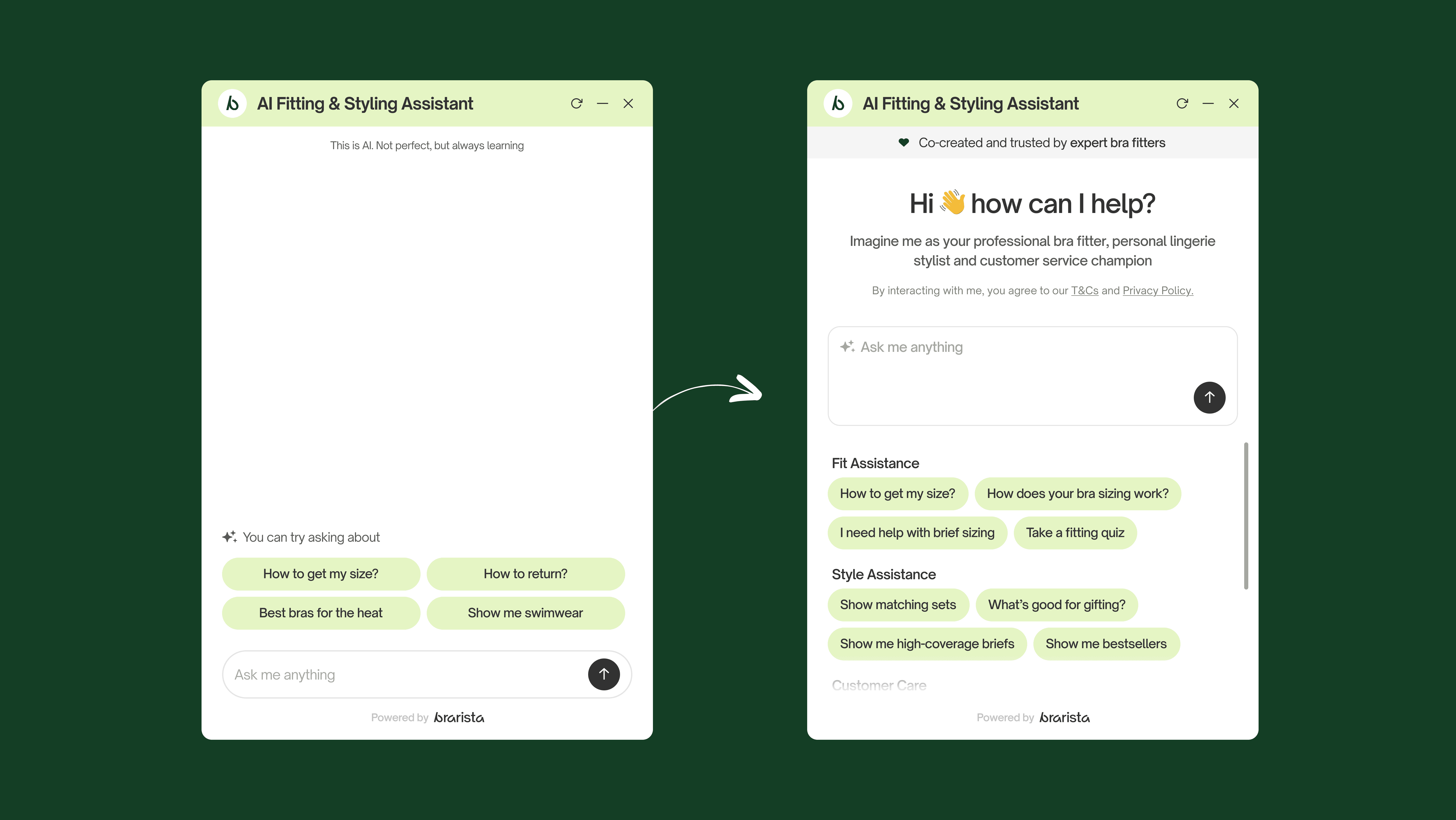Viewport: 1456px width, 820px height.
Task: Pick 'What's good for gifting?' chip
Action: pyautogui.click(x=1056, y=604)
